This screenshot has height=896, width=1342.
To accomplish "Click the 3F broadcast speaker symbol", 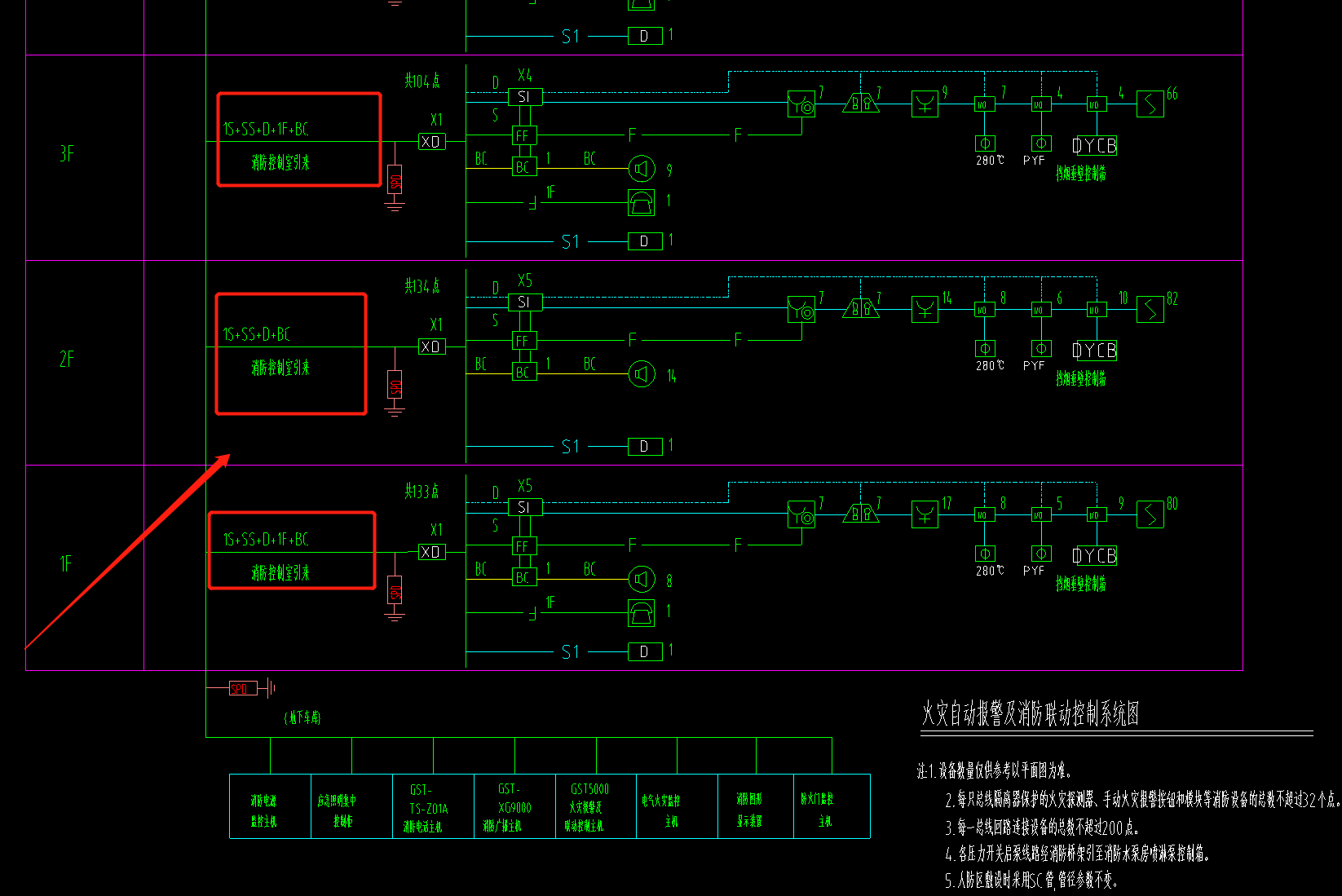I will [x=642, y=169].
